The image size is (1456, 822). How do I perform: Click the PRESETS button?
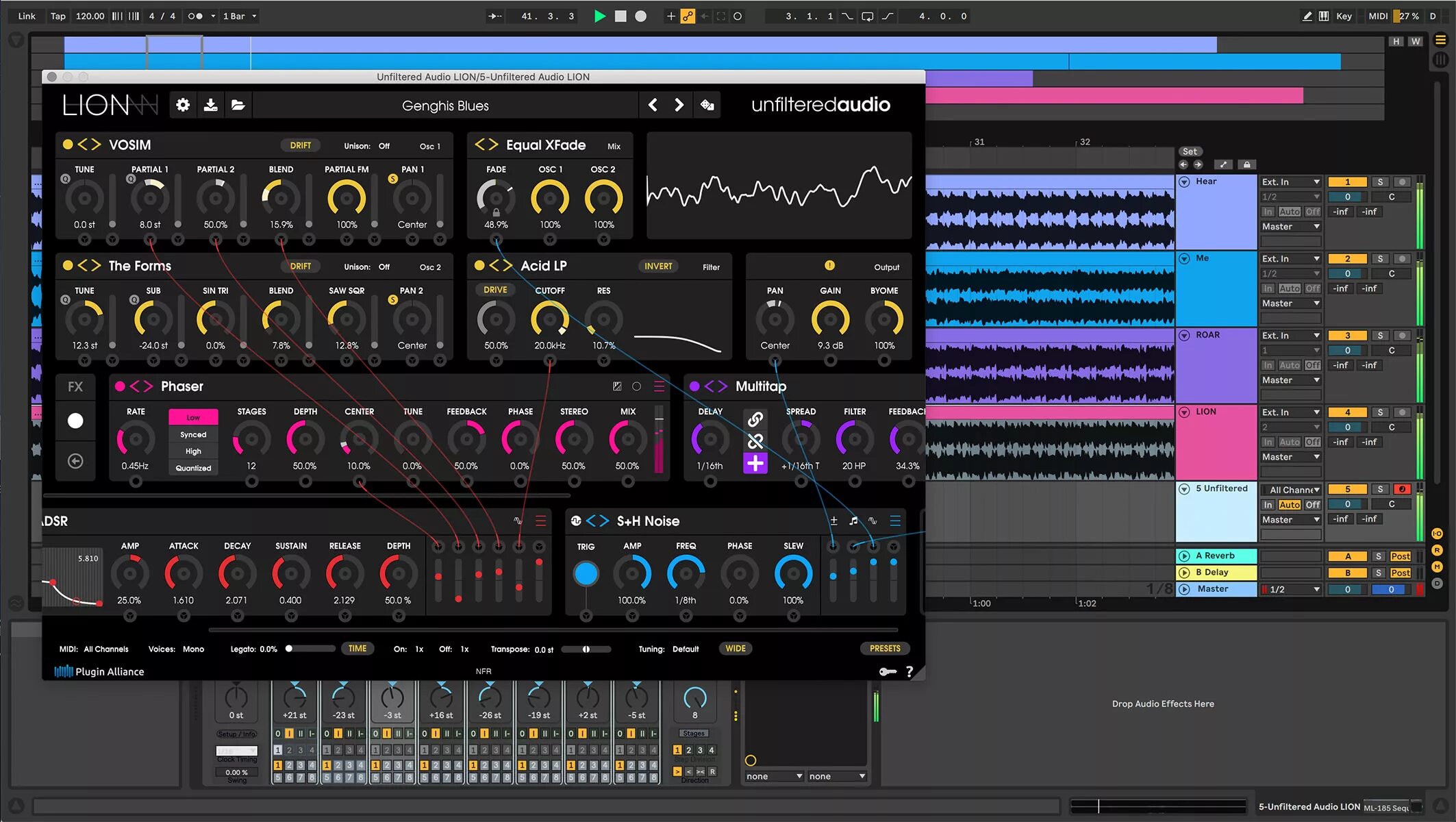pos(885,648)
